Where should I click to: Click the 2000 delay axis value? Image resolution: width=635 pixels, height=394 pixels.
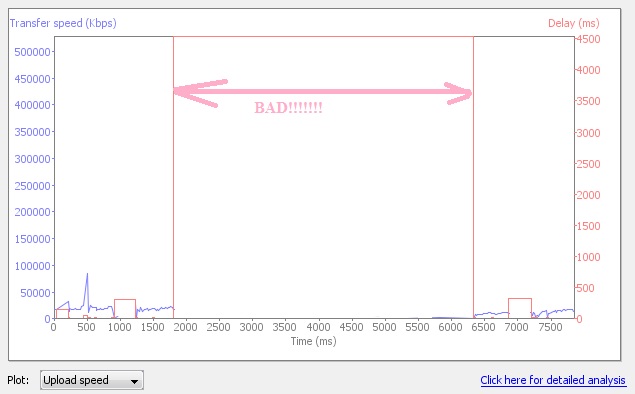[588, 195]
